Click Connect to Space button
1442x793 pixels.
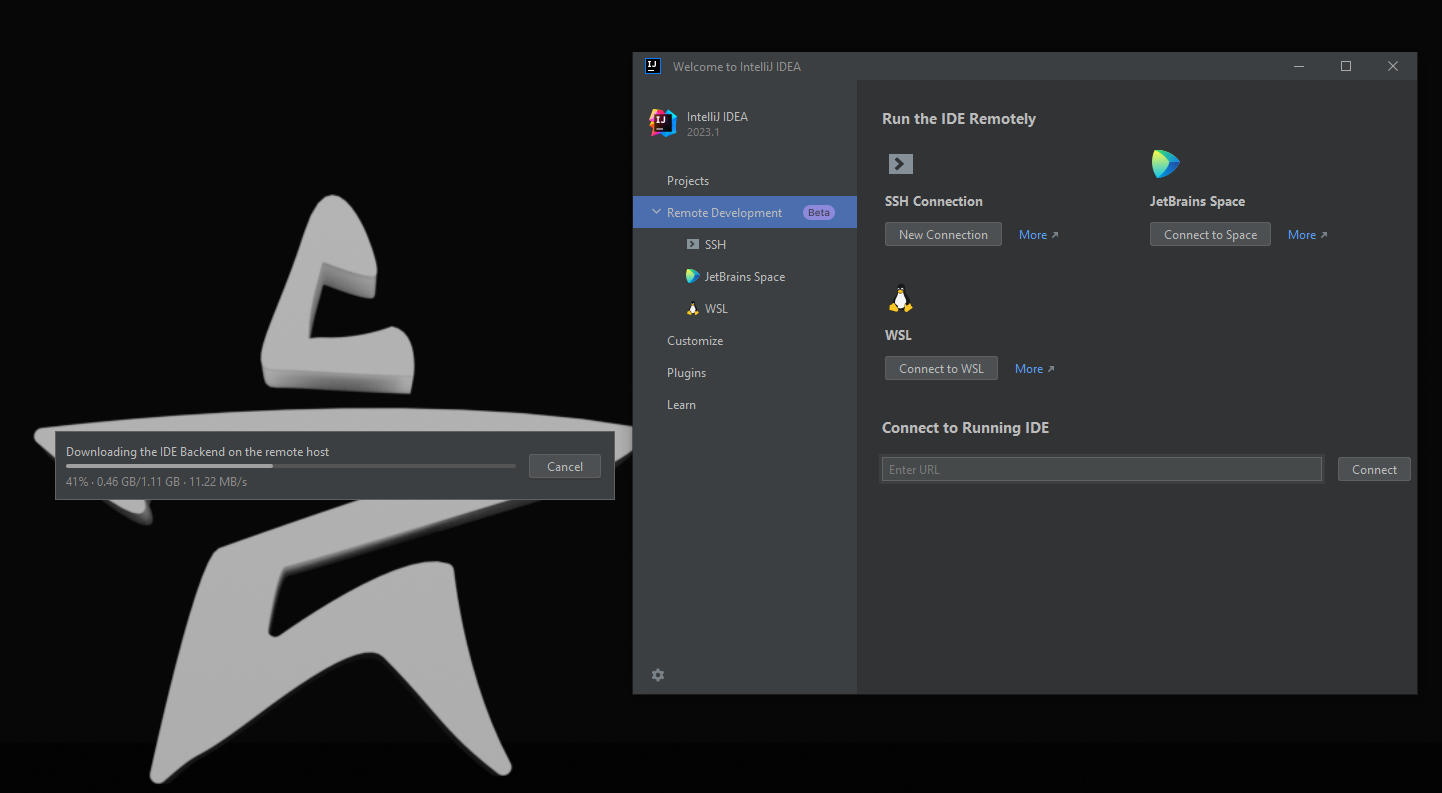pyautogui.click(x=1210, y=234)
